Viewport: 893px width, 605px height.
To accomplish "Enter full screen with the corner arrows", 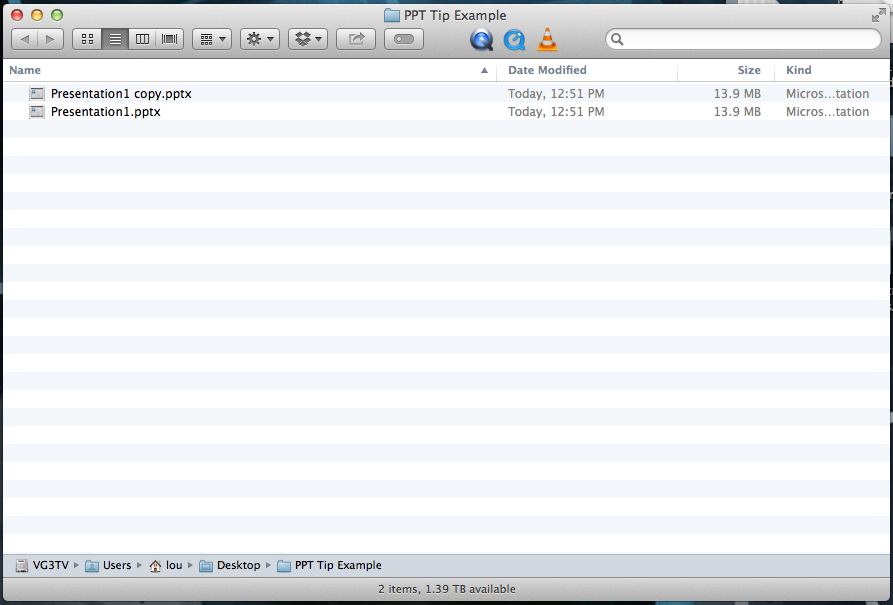I will coord(879,15).
